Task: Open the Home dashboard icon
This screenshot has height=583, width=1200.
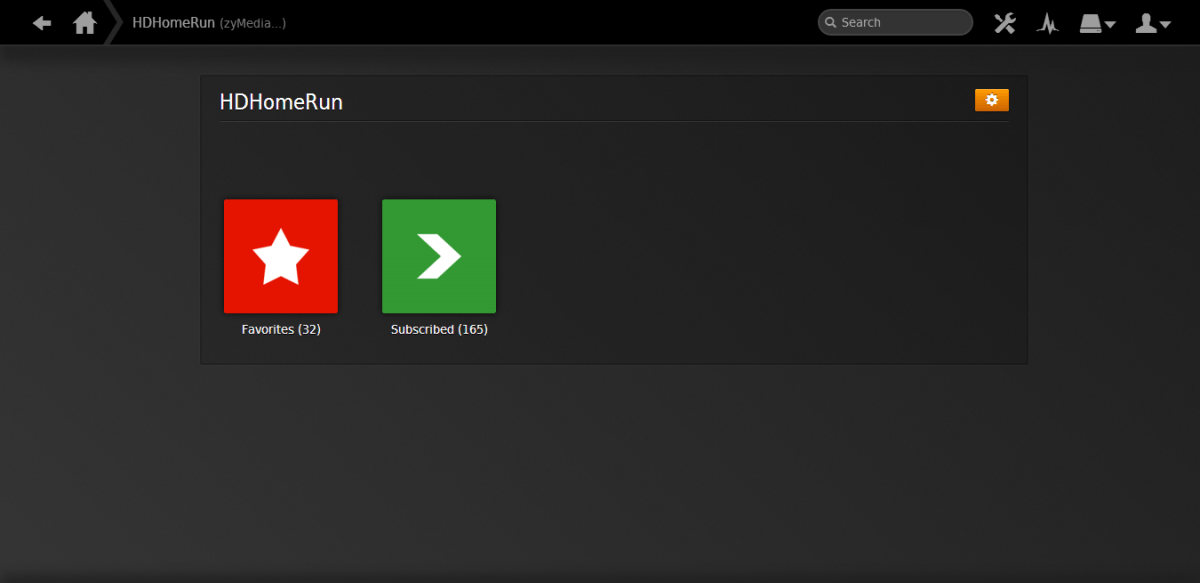Action: point(85,22)
